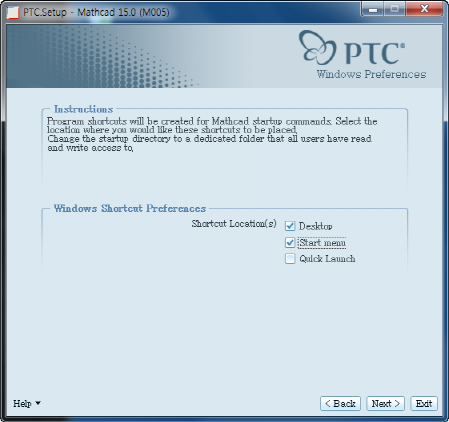Screen dimensions: 449x422
Task: Go back with the Back button
Action: 340,404
